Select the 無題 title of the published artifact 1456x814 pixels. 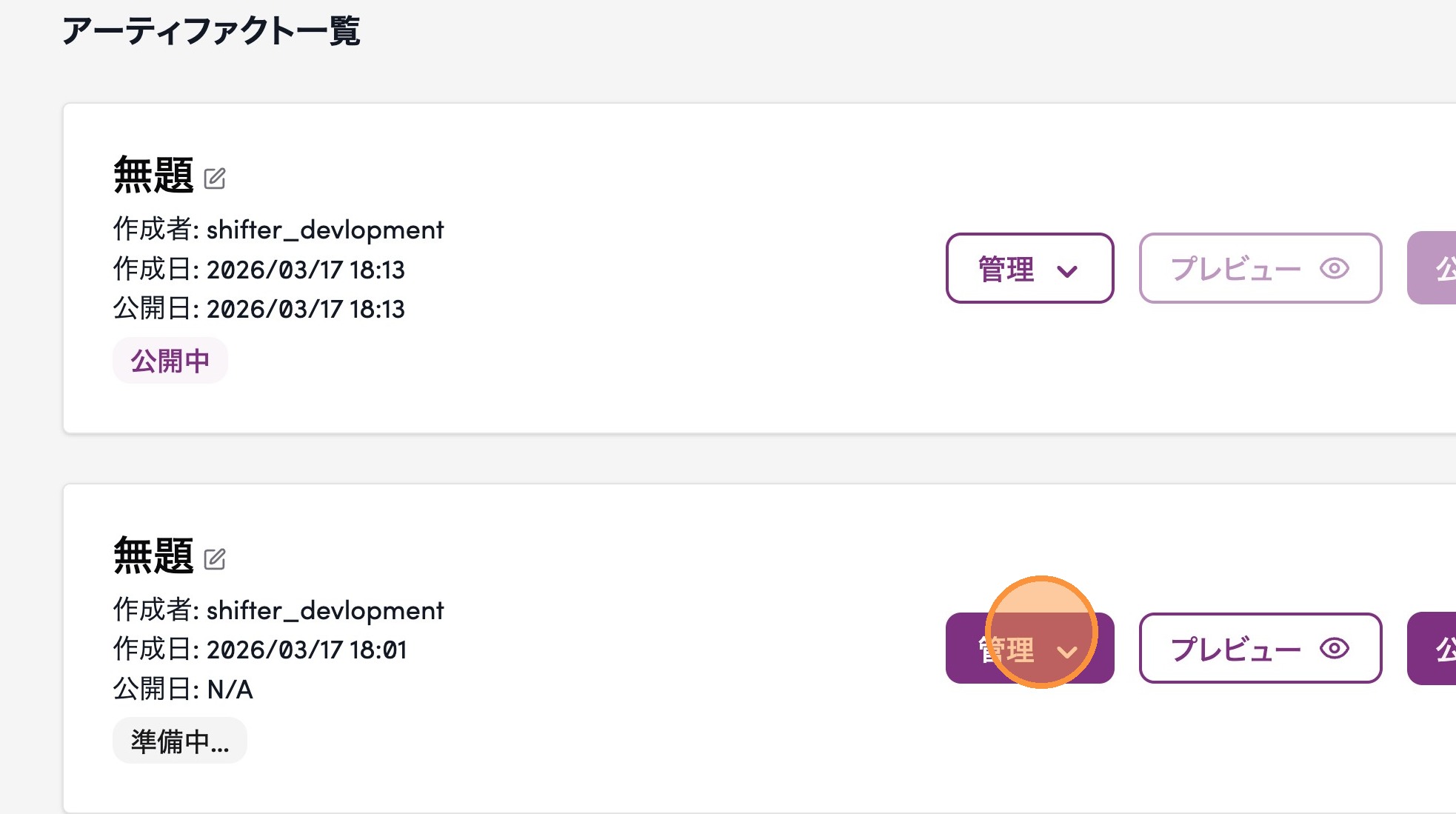[x=153, y=176]
